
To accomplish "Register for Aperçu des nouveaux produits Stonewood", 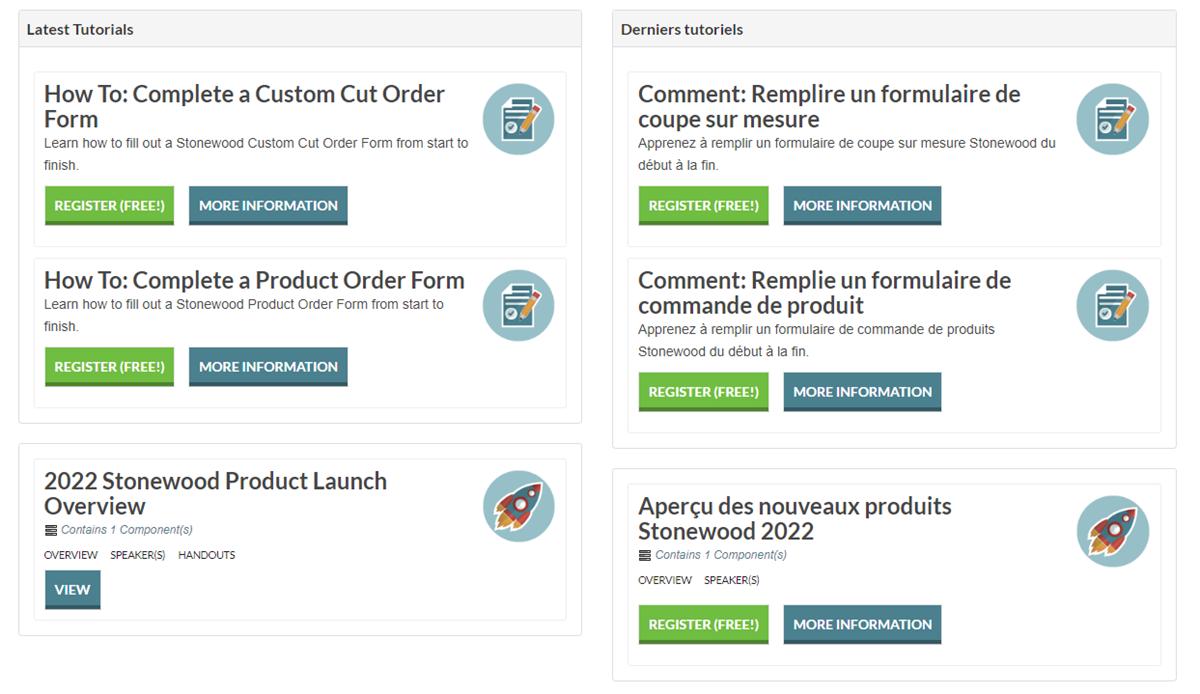I will 703,624.
